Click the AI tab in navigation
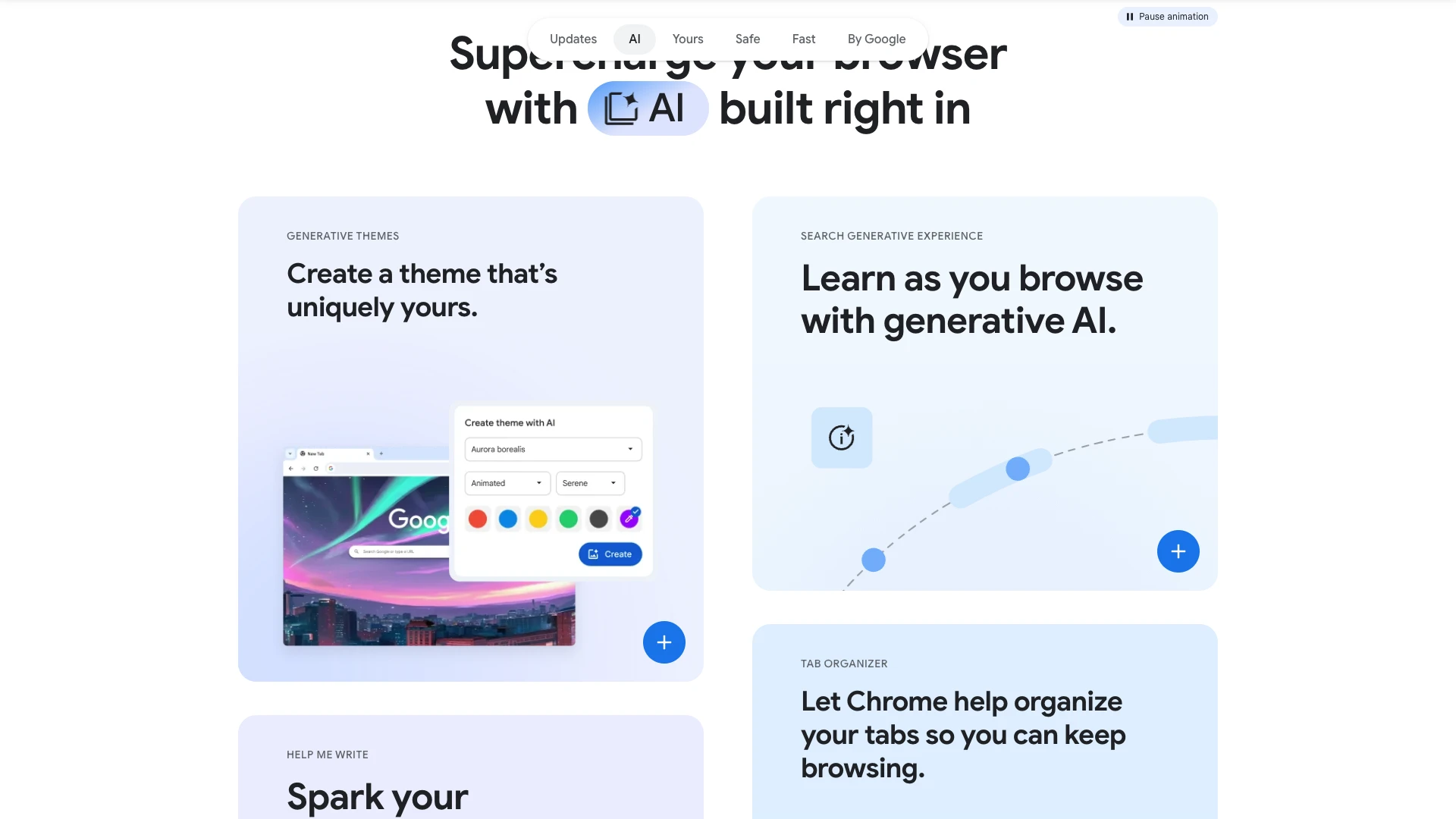 point(634,39)
